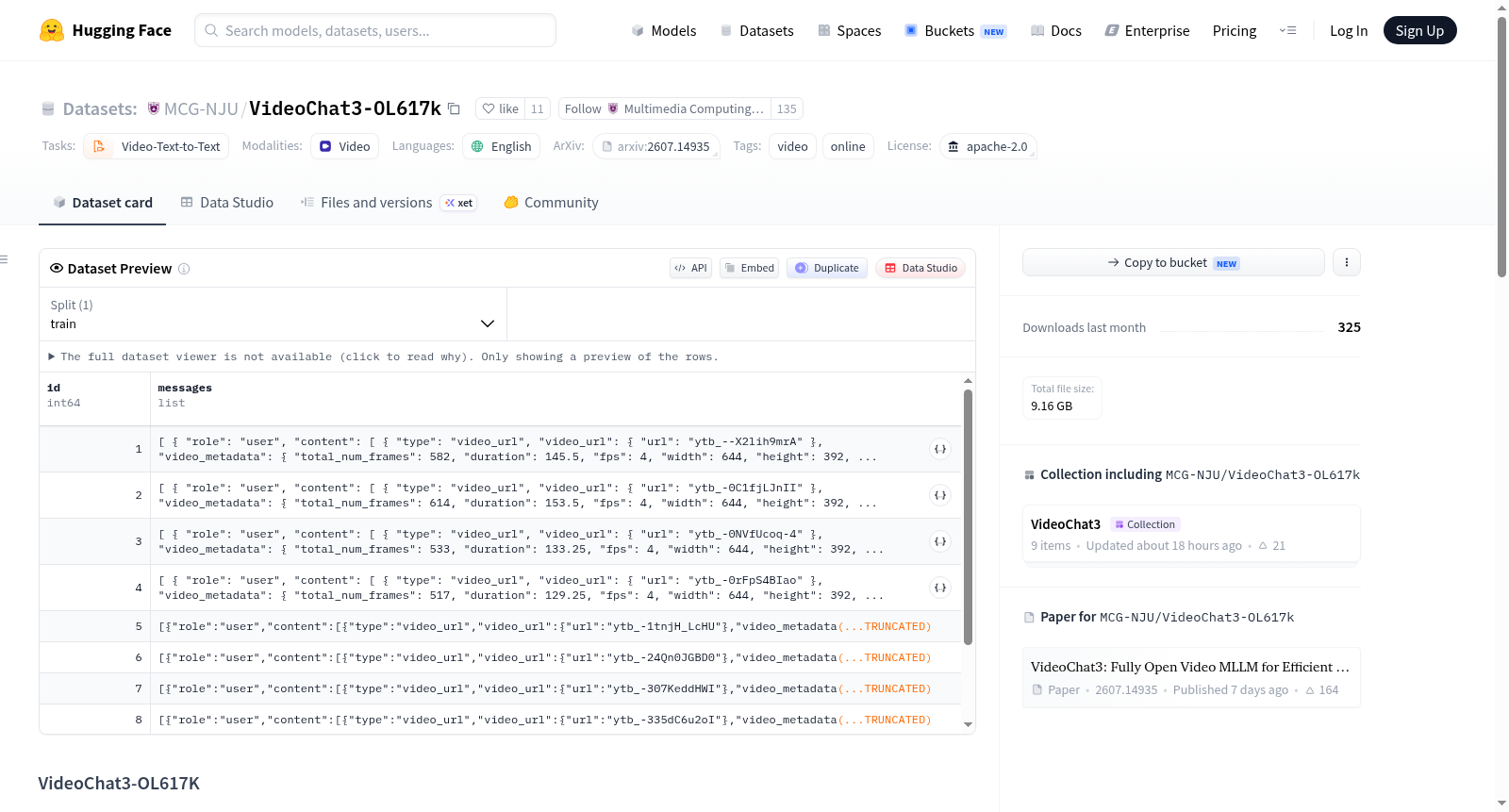Select row 7 with ytb_-307KeddHWI
The height and width of the screenshot is (812, 1509).
[500, 688]
